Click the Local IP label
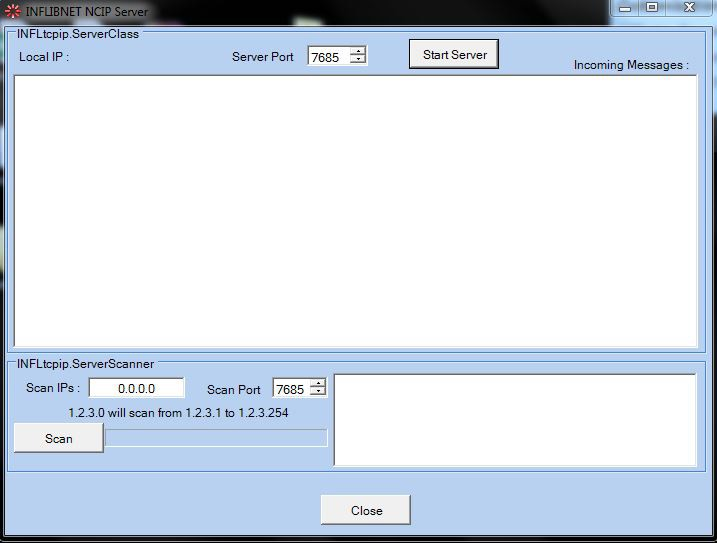 (x=44, y=57)
